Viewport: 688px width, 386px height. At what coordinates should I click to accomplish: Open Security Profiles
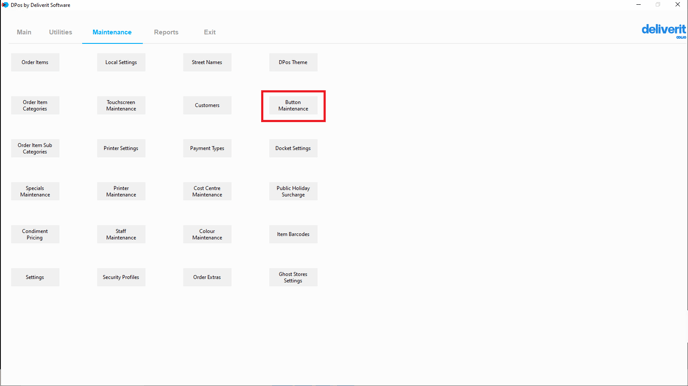121,277
